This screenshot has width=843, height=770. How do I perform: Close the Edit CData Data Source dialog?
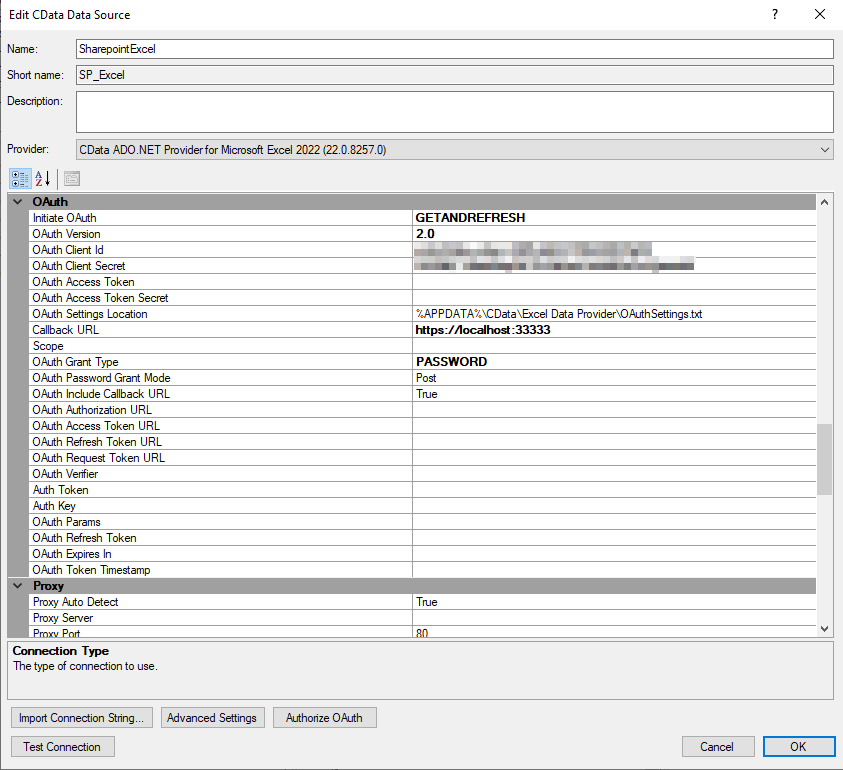[819, 15]
